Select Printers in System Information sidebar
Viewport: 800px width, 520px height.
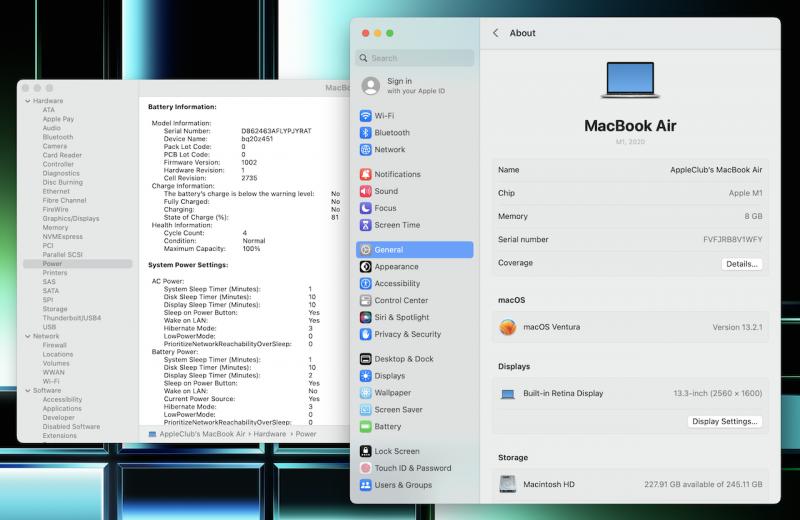click(x=55, y=273)
